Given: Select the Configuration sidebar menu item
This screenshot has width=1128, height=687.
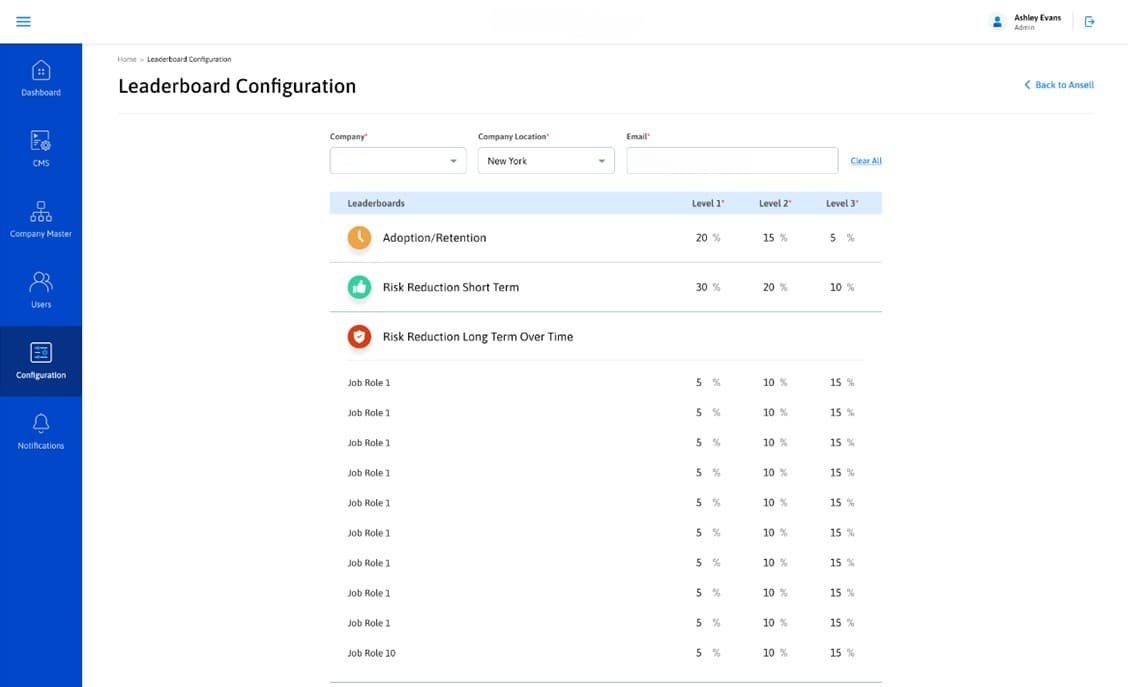Looking at the screenshot, I should (41, 361).
